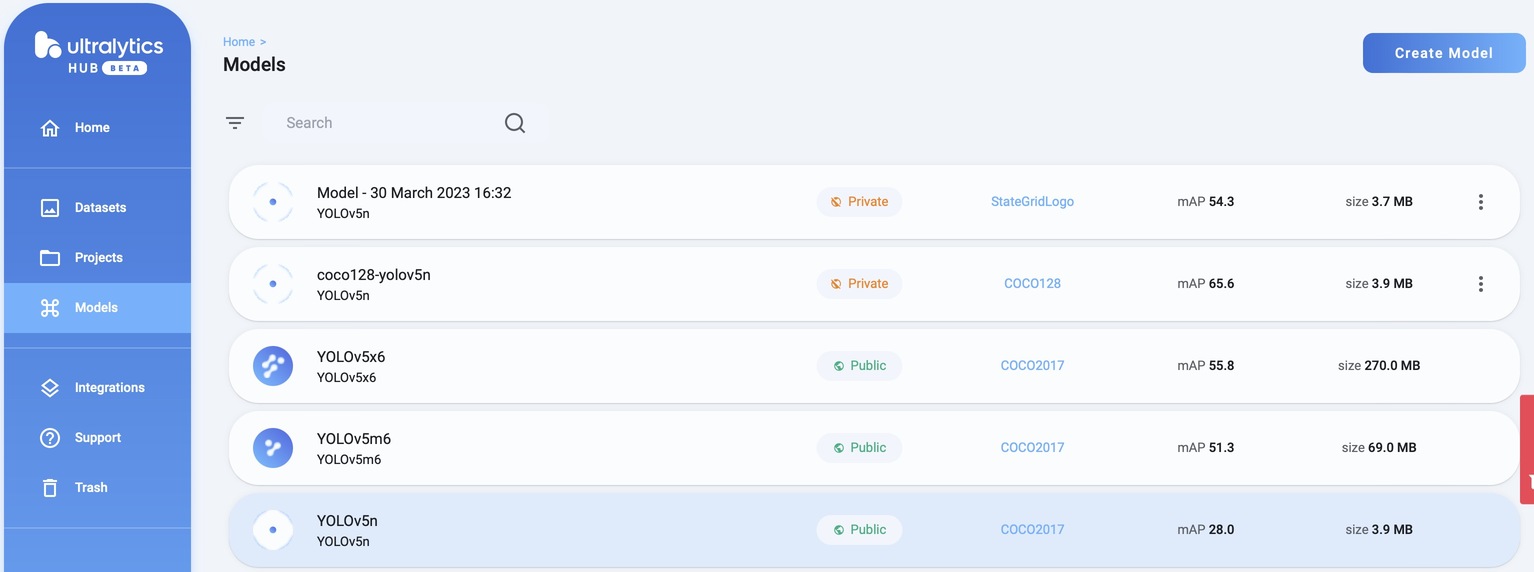Click the Ultralytics HUB logo

click(98, 54)
